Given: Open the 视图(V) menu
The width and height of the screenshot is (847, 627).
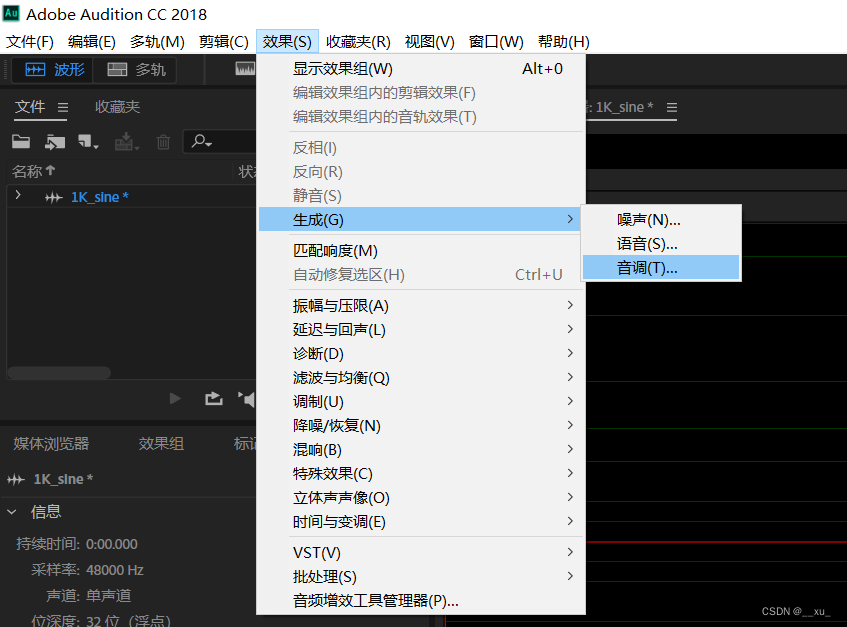Looking at the screenshot, I should tap(429, 42).
